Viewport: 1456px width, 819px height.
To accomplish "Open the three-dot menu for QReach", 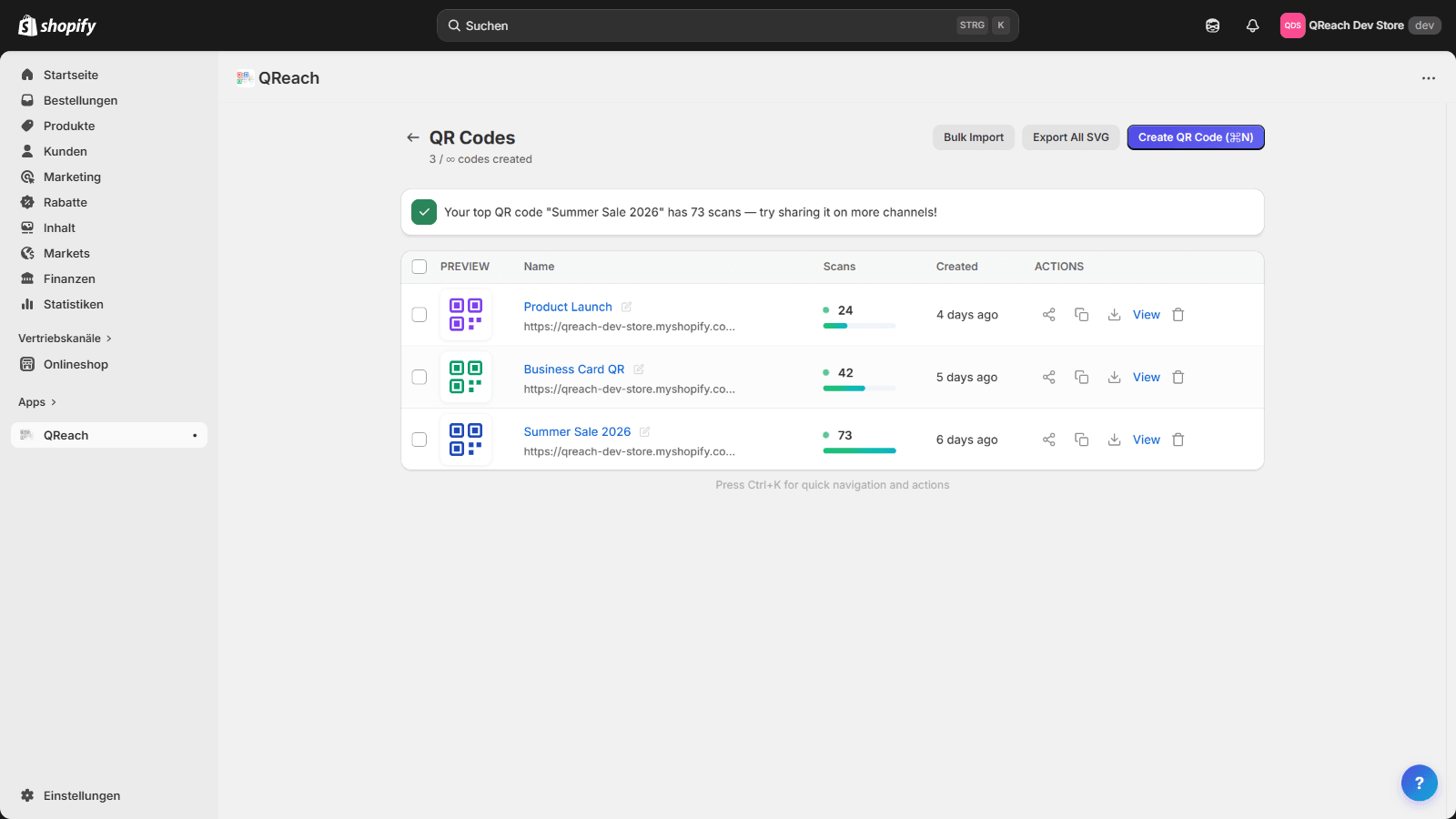I will (1428, 78).
